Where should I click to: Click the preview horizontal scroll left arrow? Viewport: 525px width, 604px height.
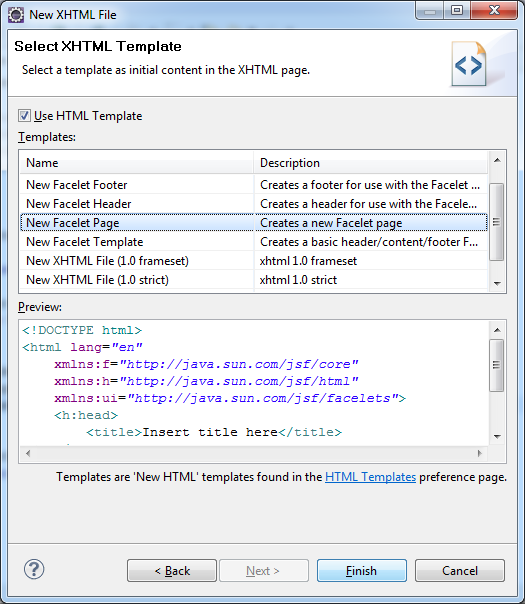pyautogui.click(x=28, y=453)
